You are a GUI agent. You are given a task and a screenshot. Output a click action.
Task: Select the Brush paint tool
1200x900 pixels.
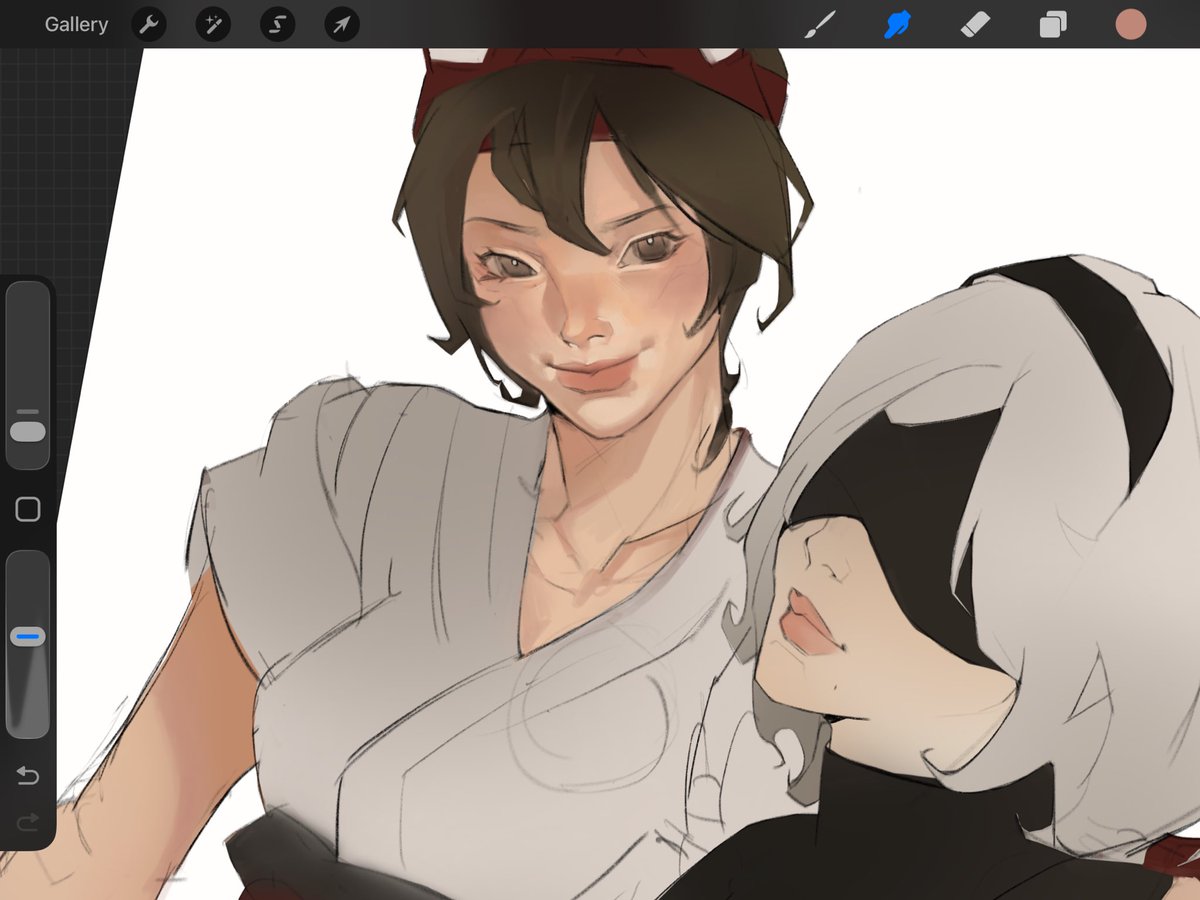tap(819, 24)
